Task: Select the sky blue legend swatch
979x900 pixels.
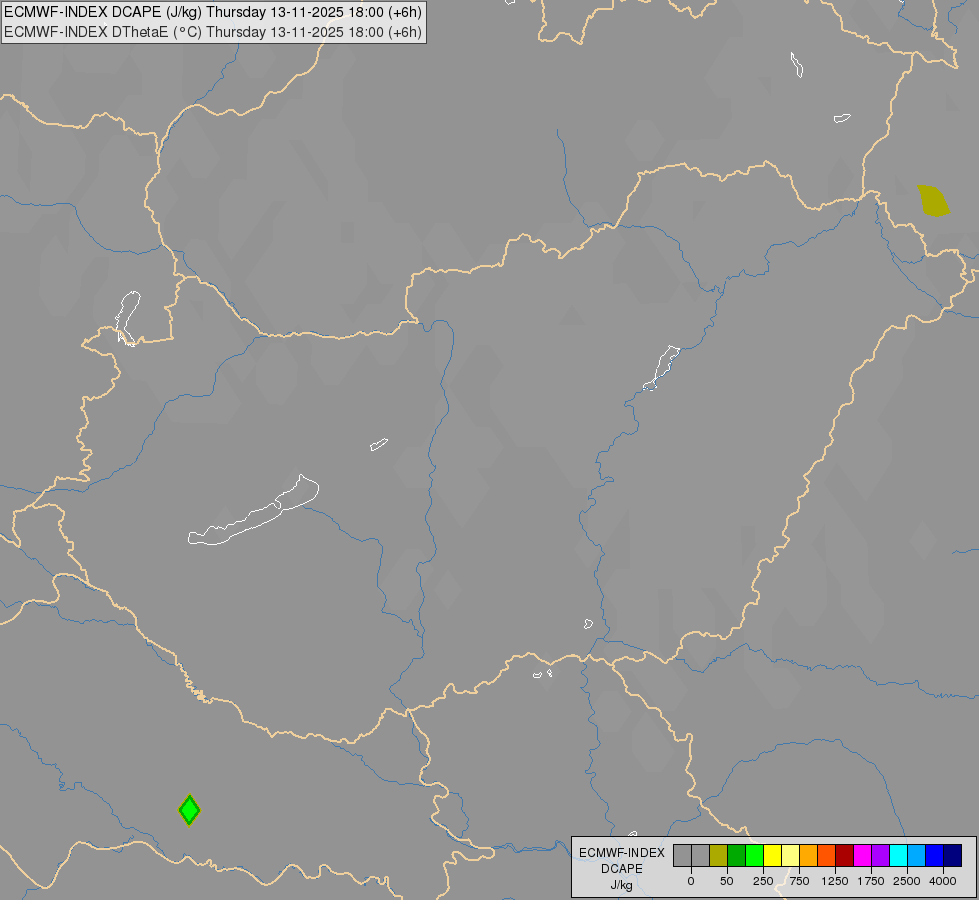Action: pos(917,856)
